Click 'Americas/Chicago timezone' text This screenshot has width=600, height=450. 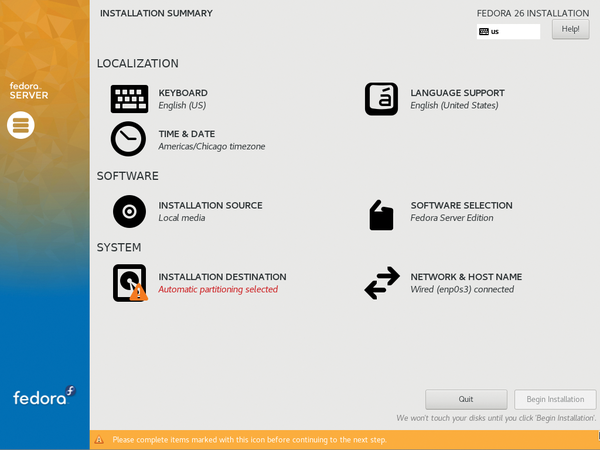click(x=212, y=146)
